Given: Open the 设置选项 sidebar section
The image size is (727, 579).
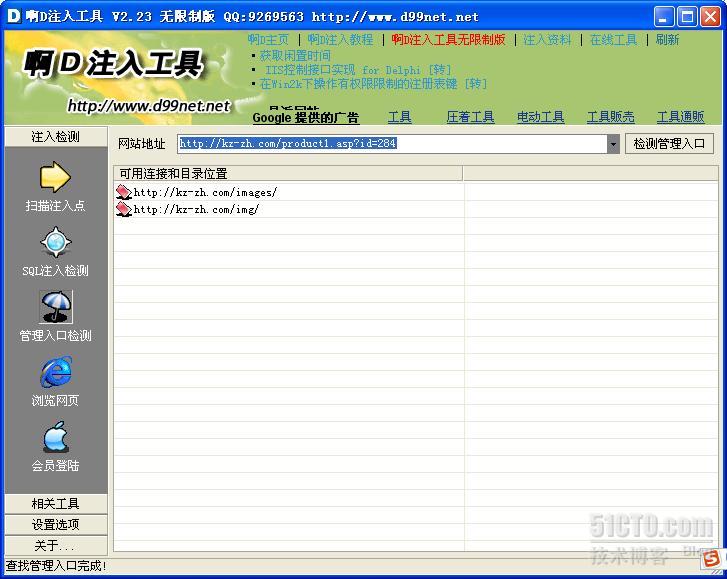Looking at the screenshot, I should [x=56, y=524].
